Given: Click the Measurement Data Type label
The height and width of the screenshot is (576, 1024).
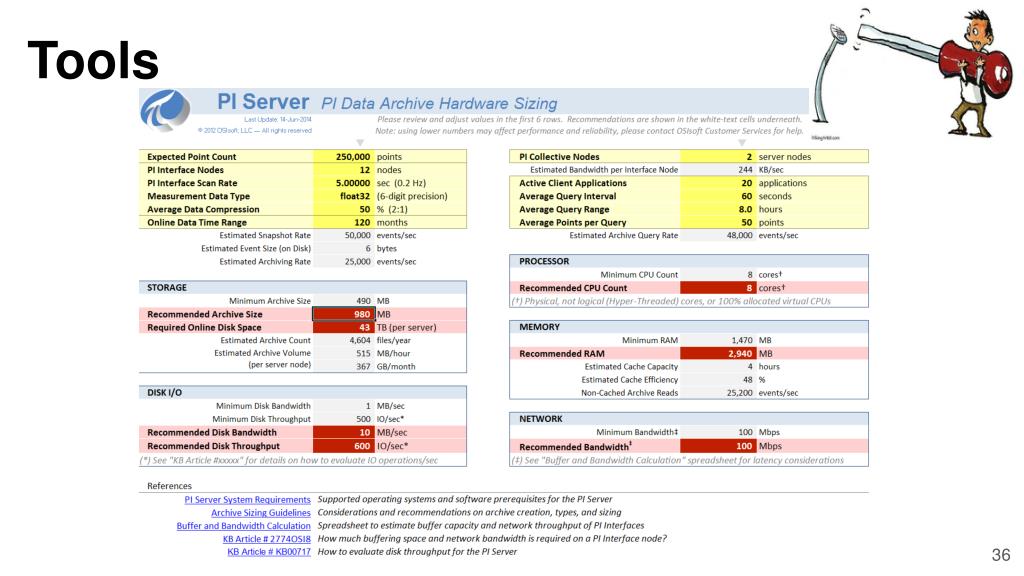Looking at the screenshot, I should [199, 196].
